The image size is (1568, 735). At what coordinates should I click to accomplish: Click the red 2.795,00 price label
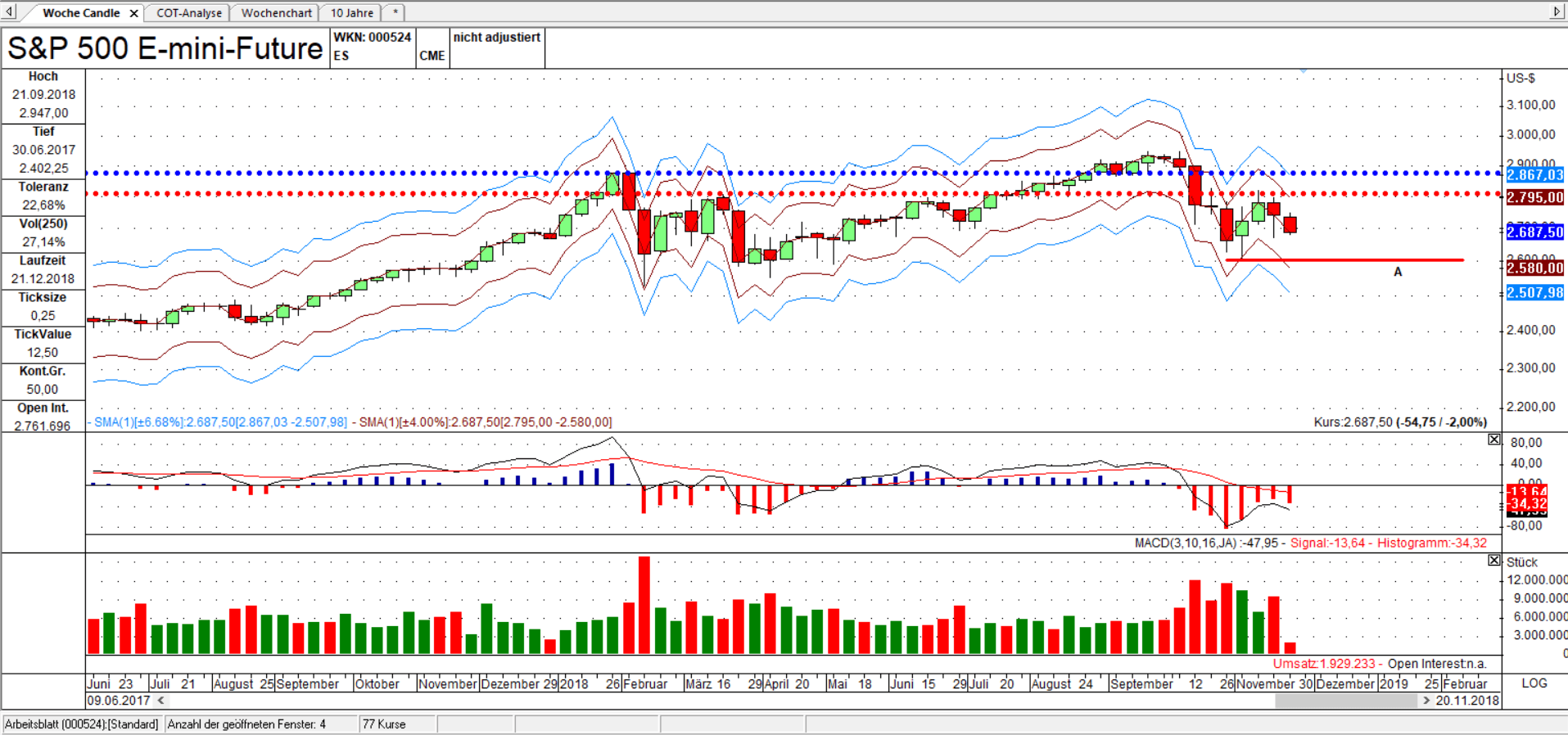pos(1535,197)
